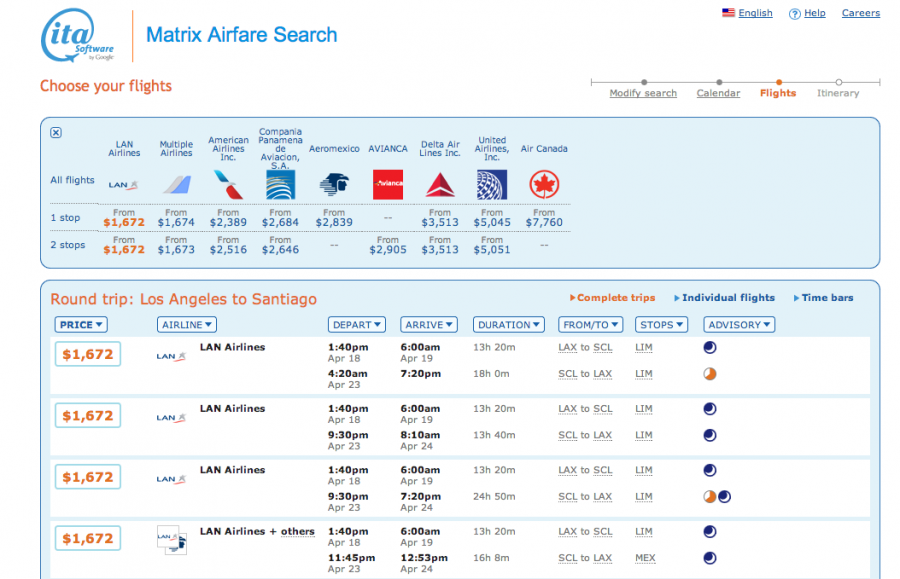This screenshot has height=579, width=900.
Task: Open the Modify search page
Action: [x=643, y=93]
